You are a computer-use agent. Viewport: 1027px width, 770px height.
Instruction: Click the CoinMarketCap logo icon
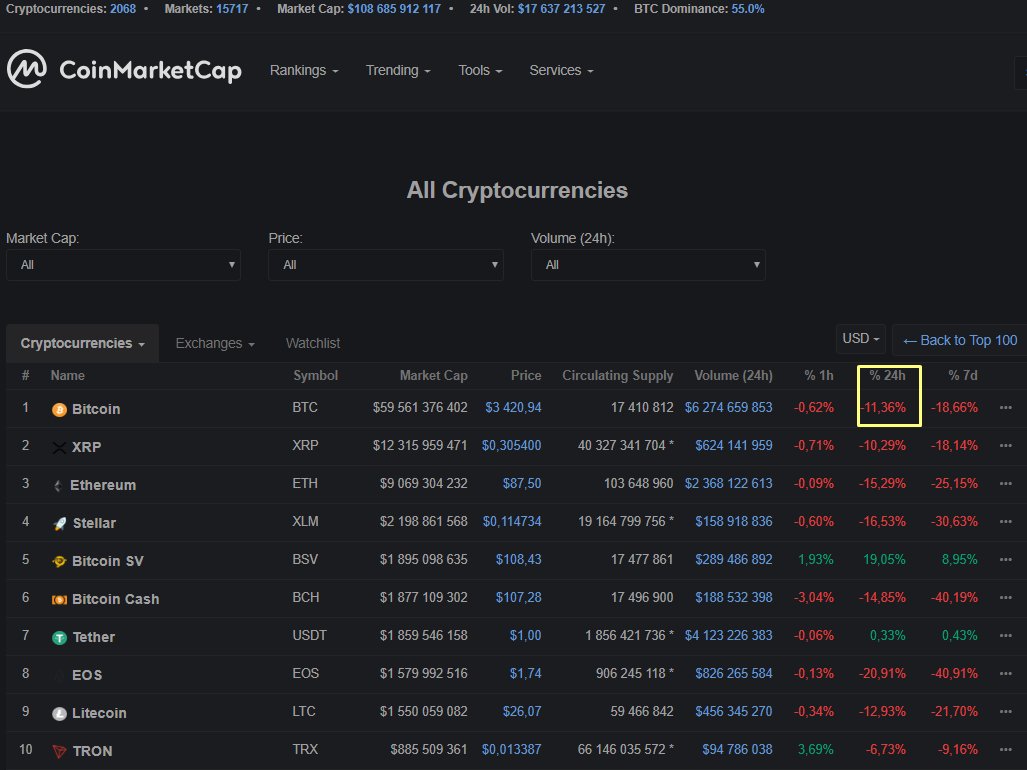[x=27, y=70]
